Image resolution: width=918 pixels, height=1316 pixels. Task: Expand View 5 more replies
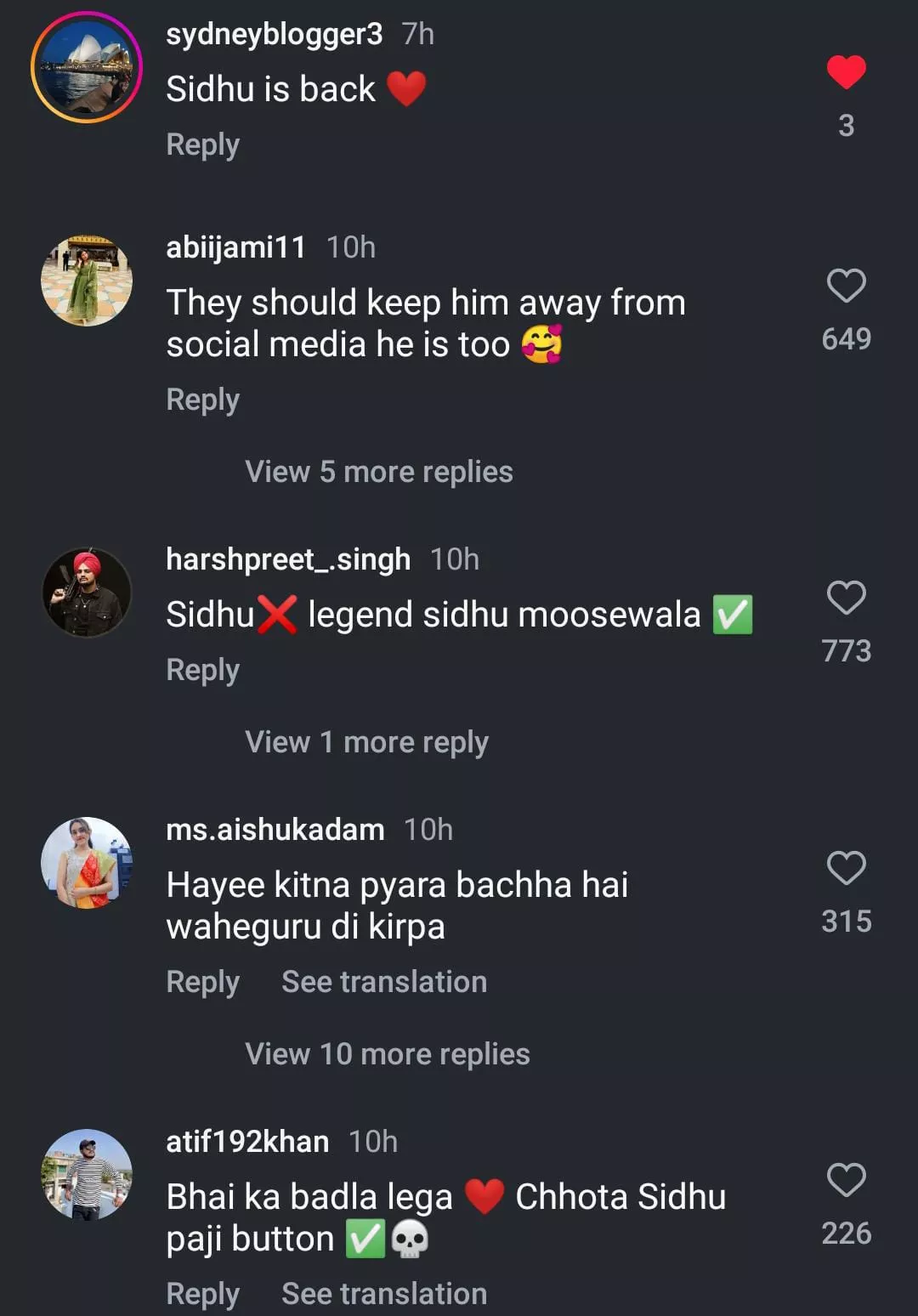point(378,472)
